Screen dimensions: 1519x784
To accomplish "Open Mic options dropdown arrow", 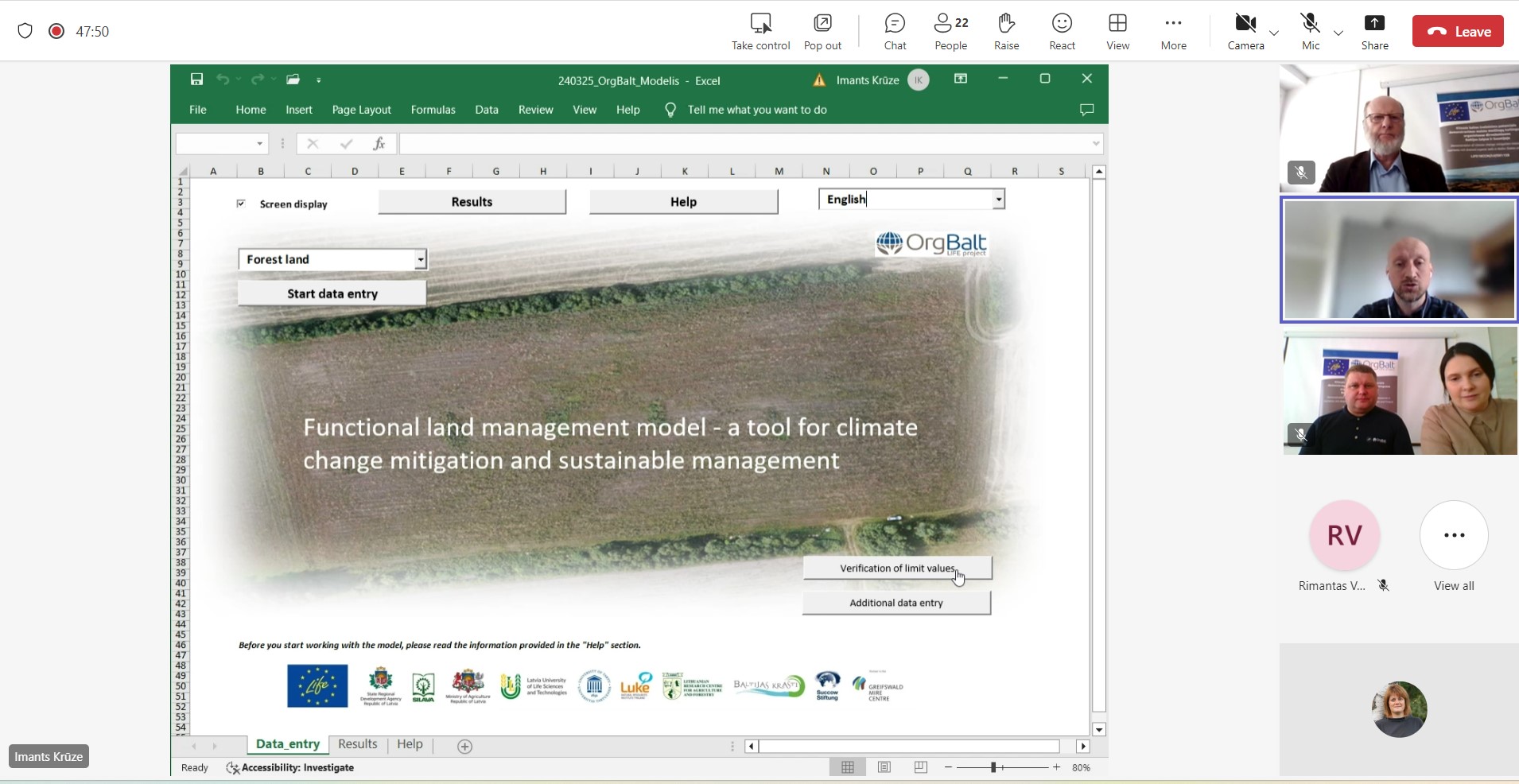I will (x=1338, y=33).
